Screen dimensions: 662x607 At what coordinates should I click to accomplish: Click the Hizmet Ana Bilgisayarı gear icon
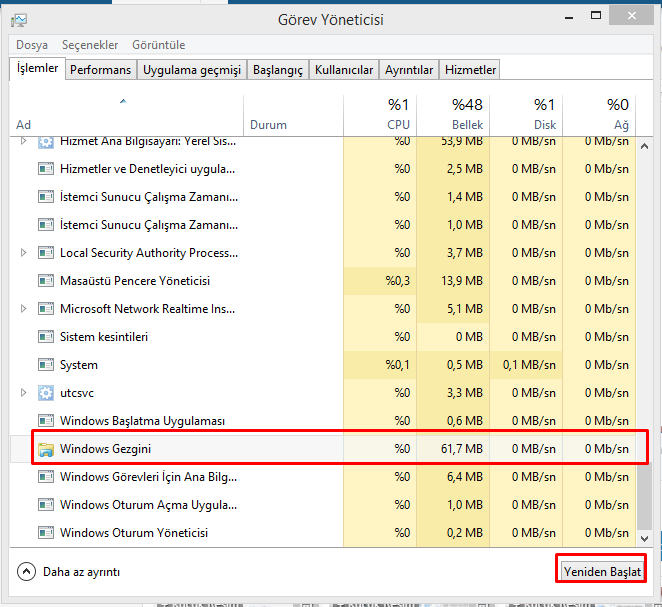point(46,142)
